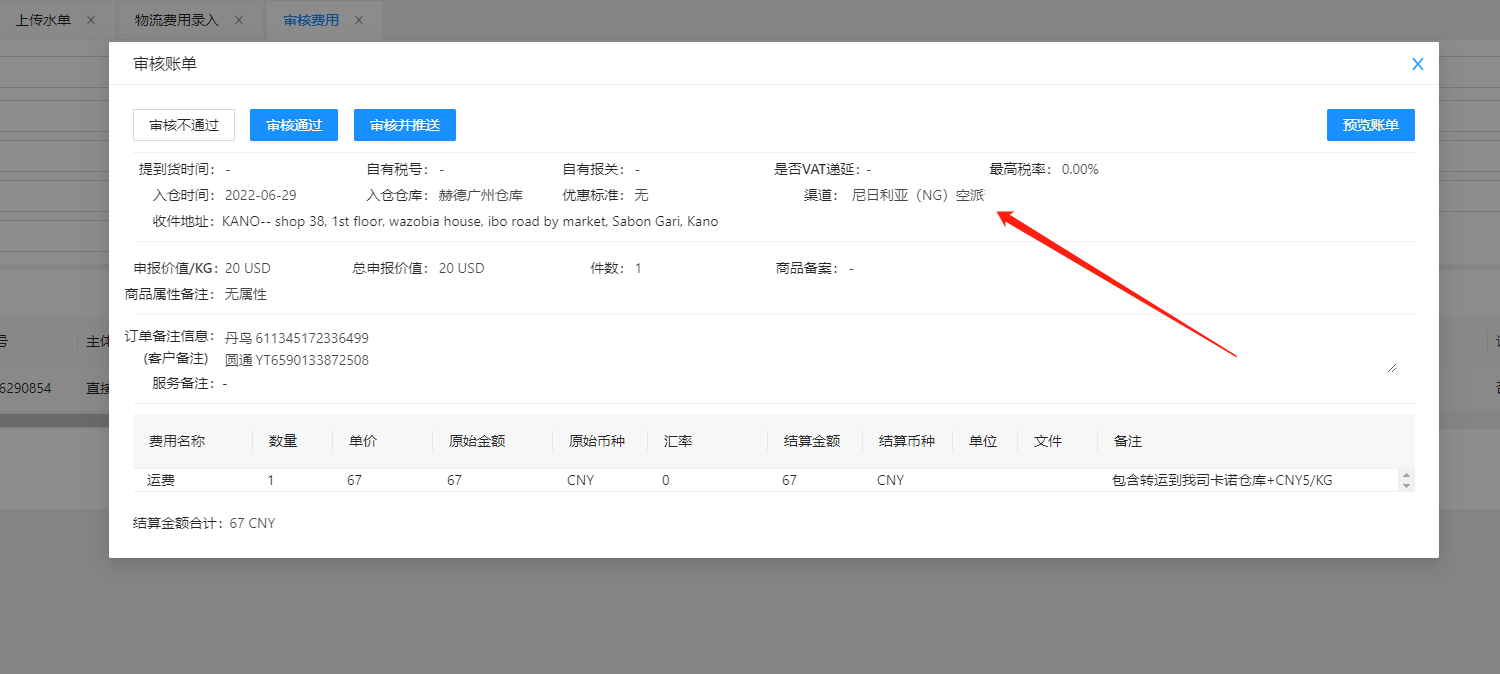Close the 物流费用录入 tab
The width and height of the screenshot is (1500, 674).
tap(239, 20)
